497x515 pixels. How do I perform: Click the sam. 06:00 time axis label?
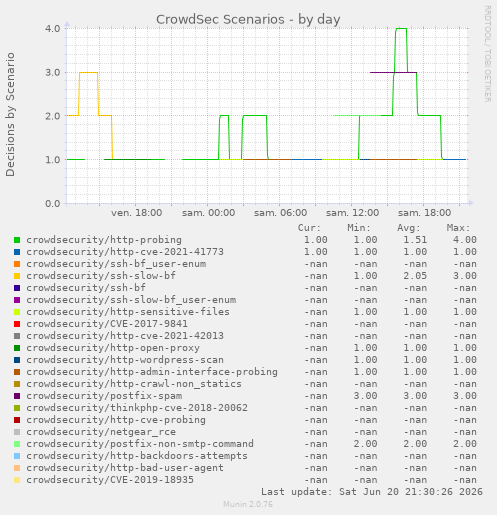[x=281, y=213]
